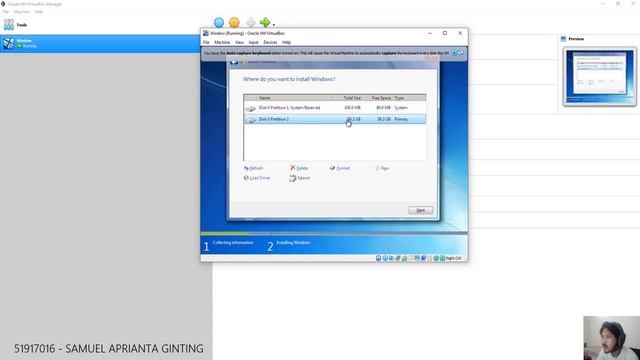
Task: Click the Name column header in the partition list
Action: tap(264, 98)
